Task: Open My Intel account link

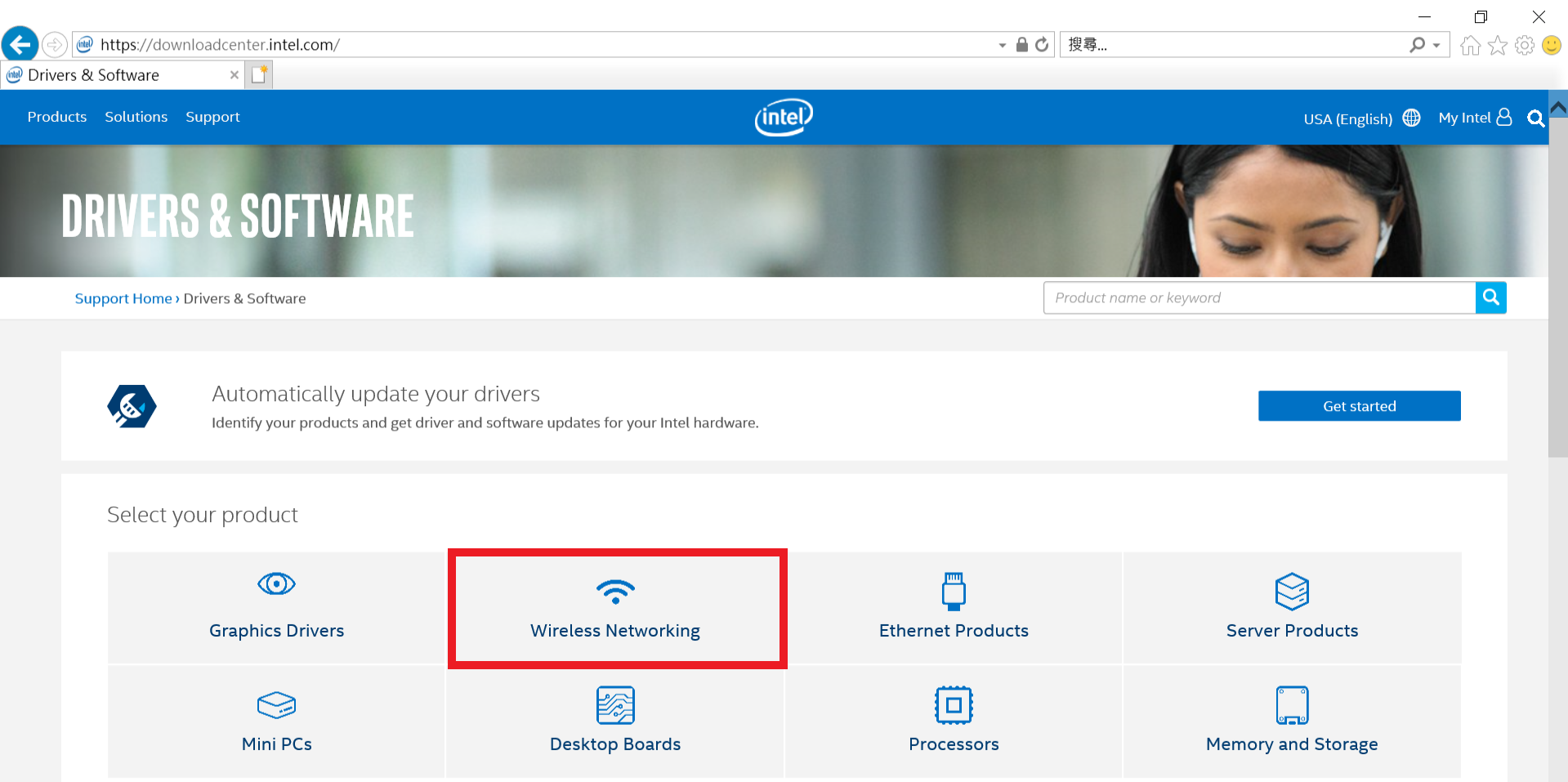Action: pyautogui.click(x=1475, y=118)
